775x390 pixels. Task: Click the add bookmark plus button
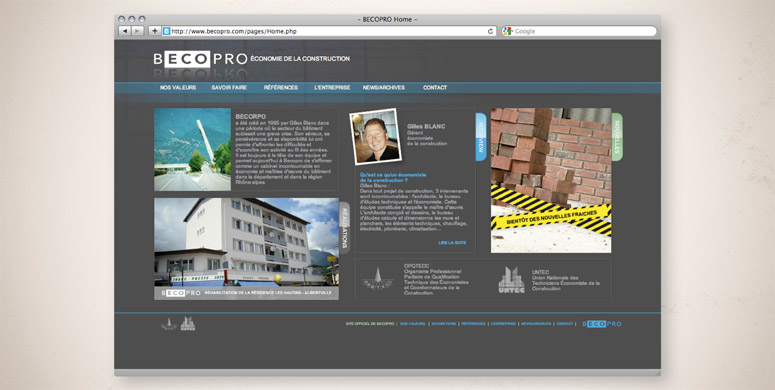point(155,31)
